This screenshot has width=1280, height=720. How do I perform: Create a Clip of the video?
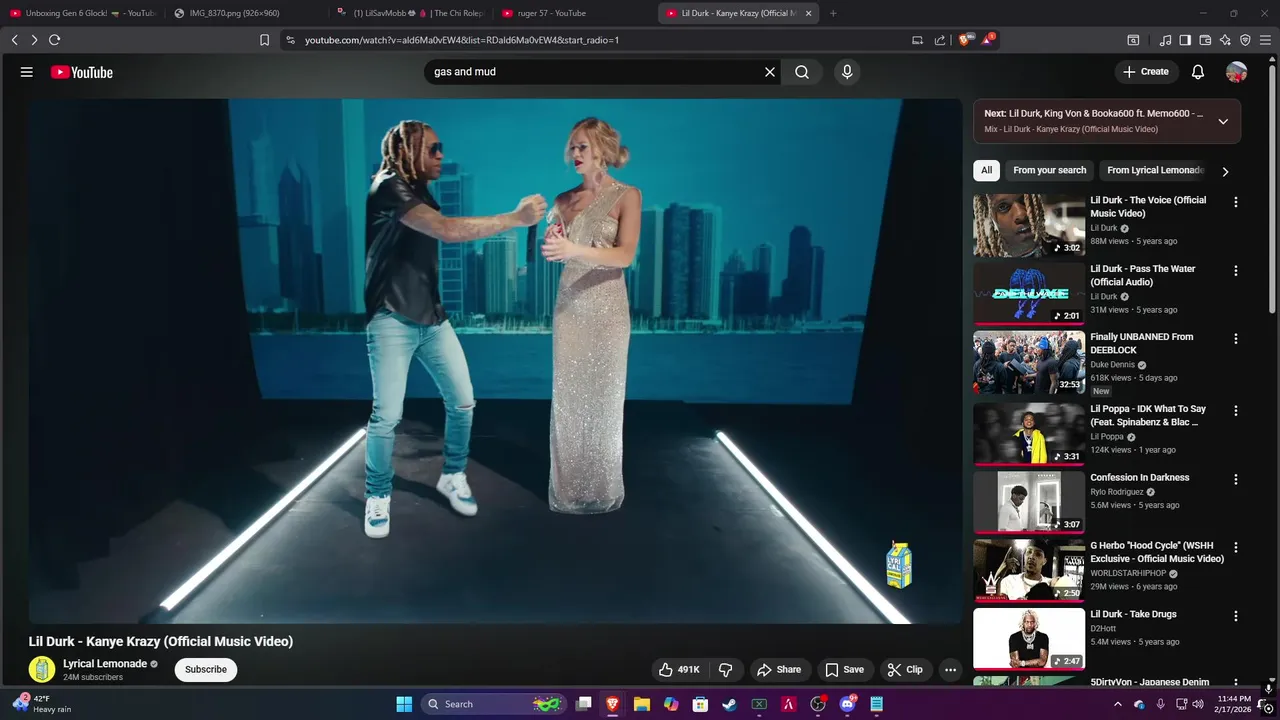pyautogui.click(x=905, y=670)
